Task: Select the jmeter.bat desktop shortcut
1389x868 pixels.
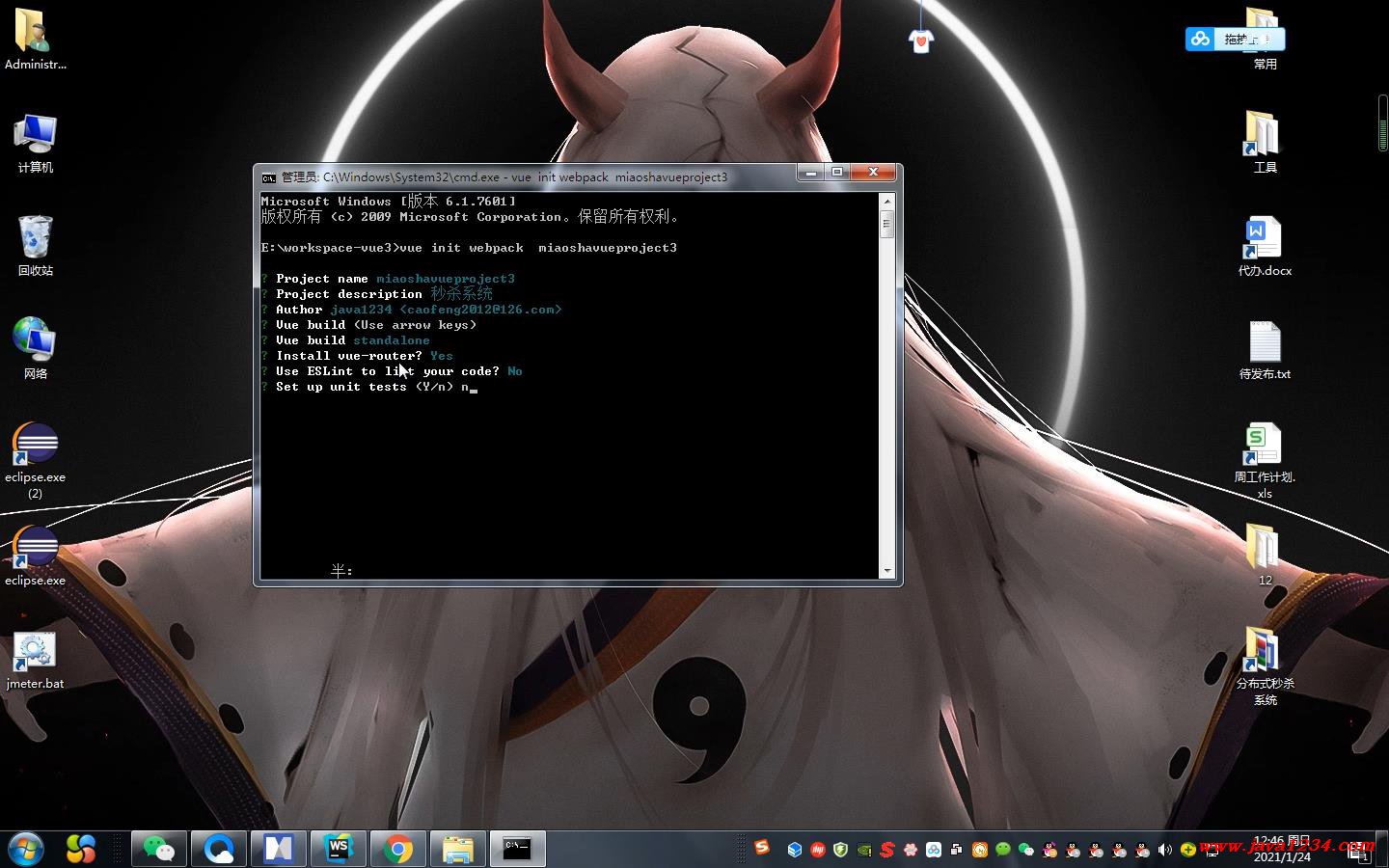Action: click(x=35, y=661)
